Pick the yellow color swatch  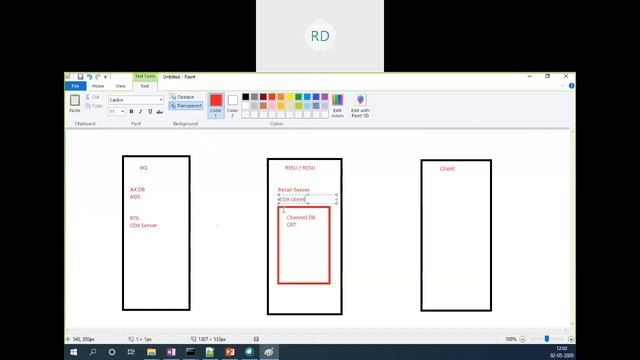(x=289, y=97)
